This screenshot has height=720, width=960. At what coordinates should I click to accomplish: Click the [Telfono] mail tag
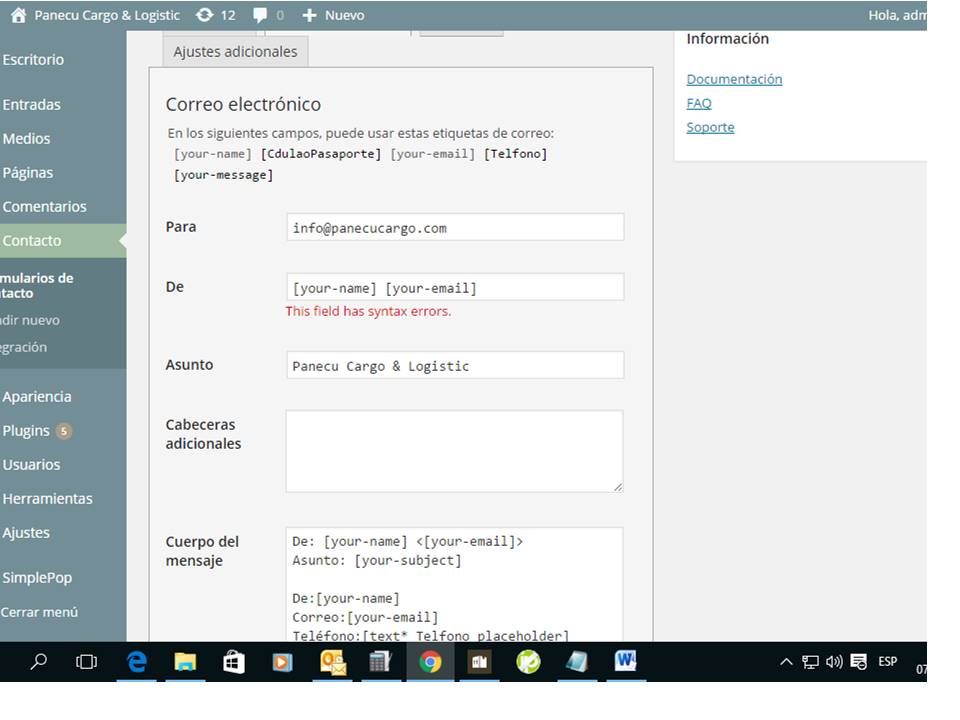click(516, 154)
